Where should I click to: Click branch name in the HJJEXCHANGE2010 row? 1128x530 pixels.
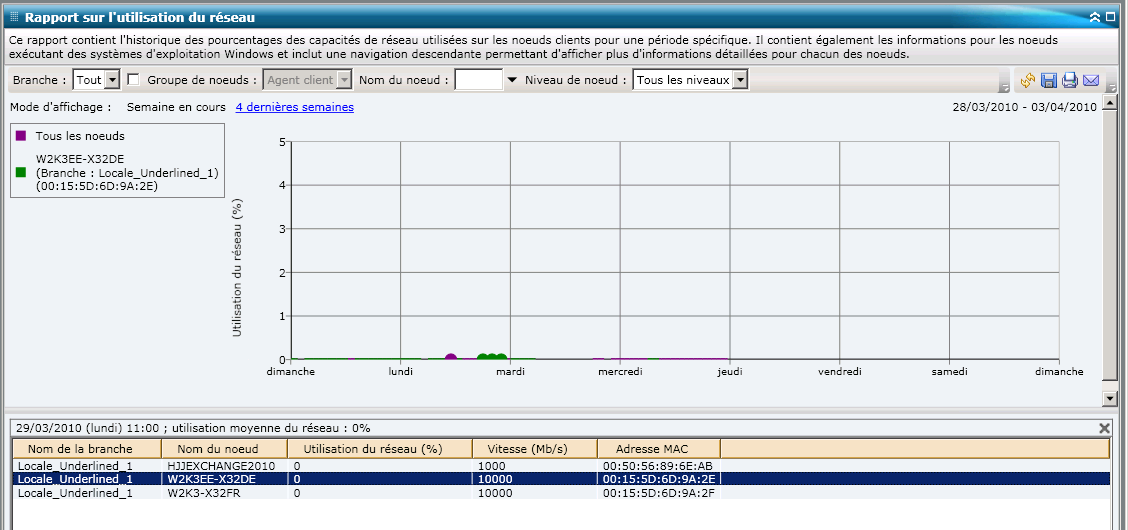pyautogui.click(x=75, y=465)
